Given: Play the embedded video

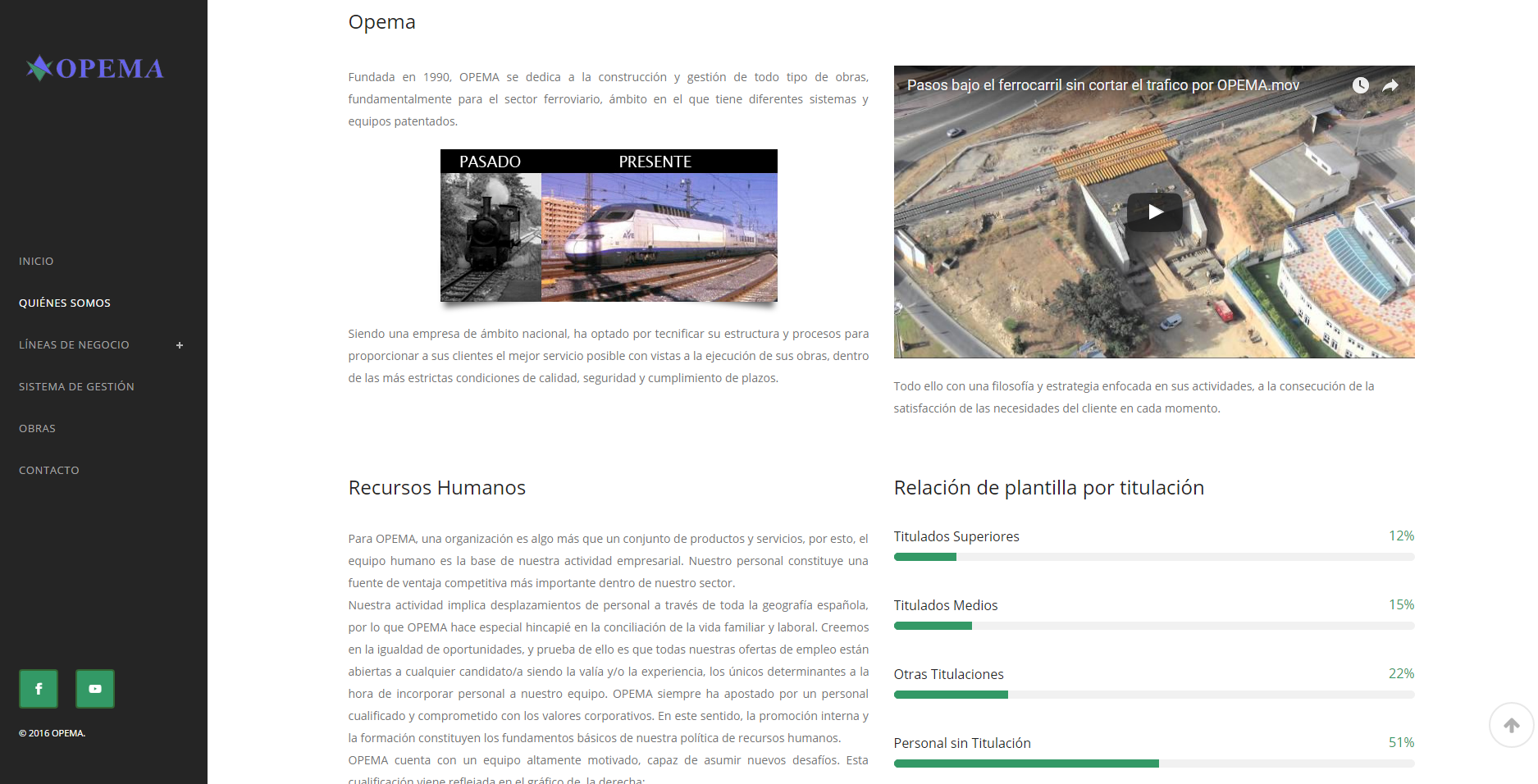Looking at the screenshot, I should click(1155, 212).
